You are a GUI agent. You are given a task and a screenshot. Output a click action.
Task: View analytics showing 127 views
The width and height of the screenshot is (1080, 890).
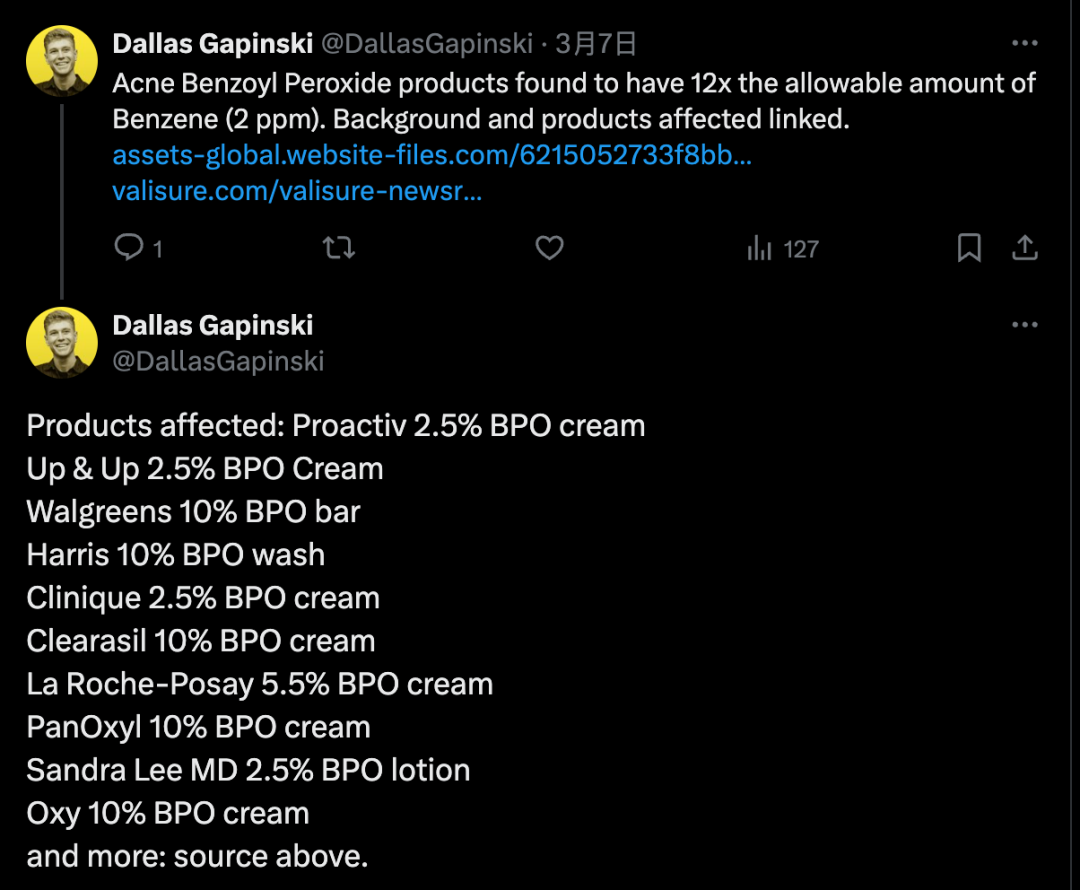pyautogui.click(x=782, y=249)
